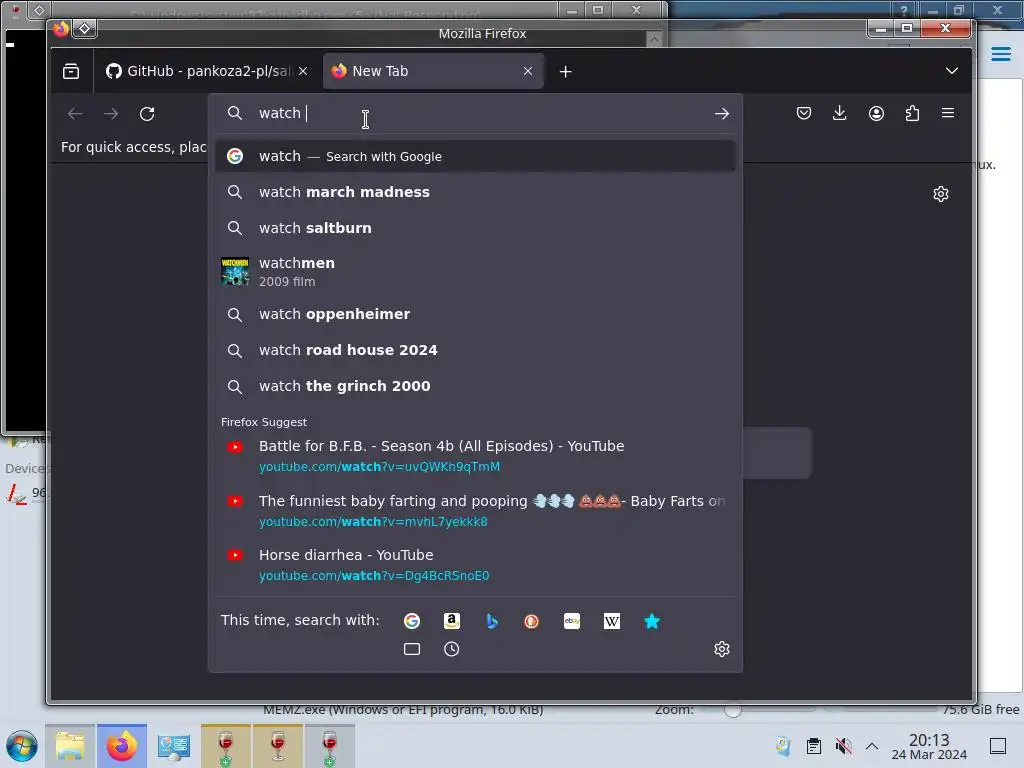The width and height of the screenshot is (1024, 768).
Task: Go forward with the forward arrow
Action: [111, 114]
